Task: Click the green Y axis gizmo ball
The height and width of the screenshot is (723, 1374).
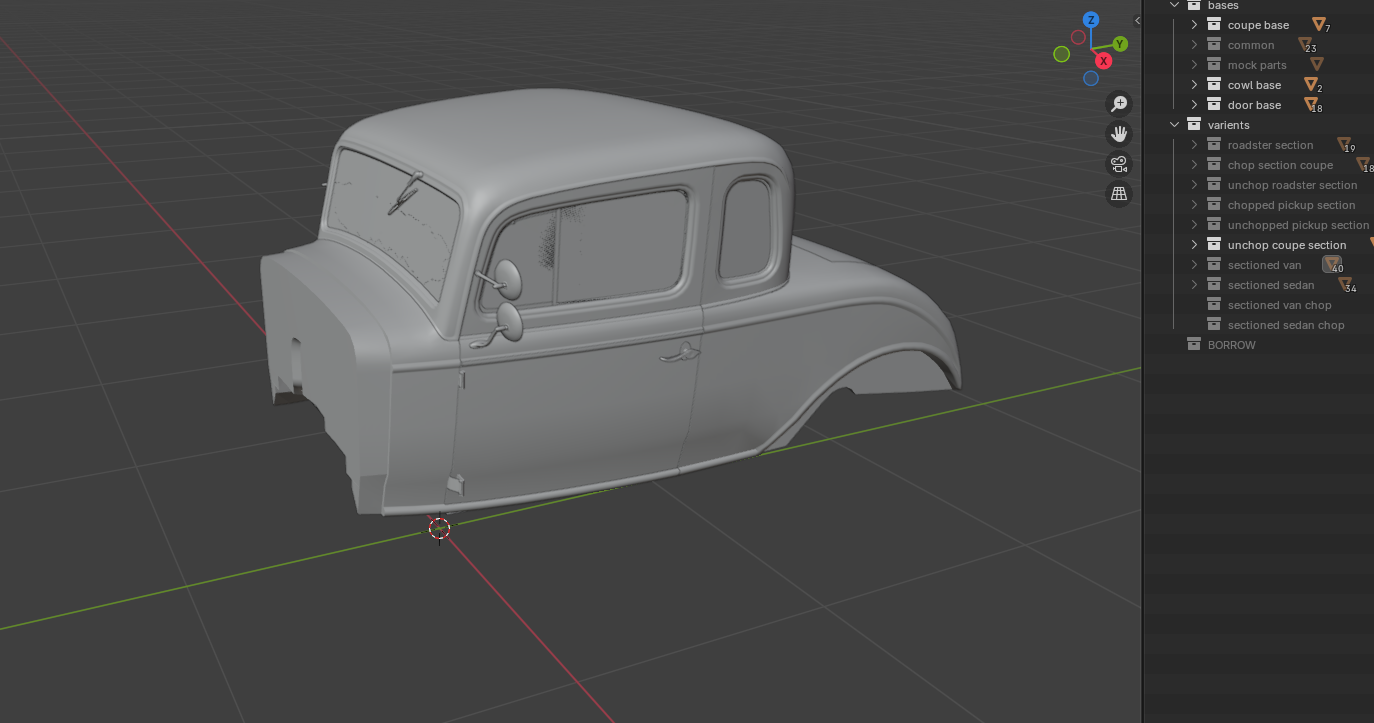Action: tap(1120, 44)
